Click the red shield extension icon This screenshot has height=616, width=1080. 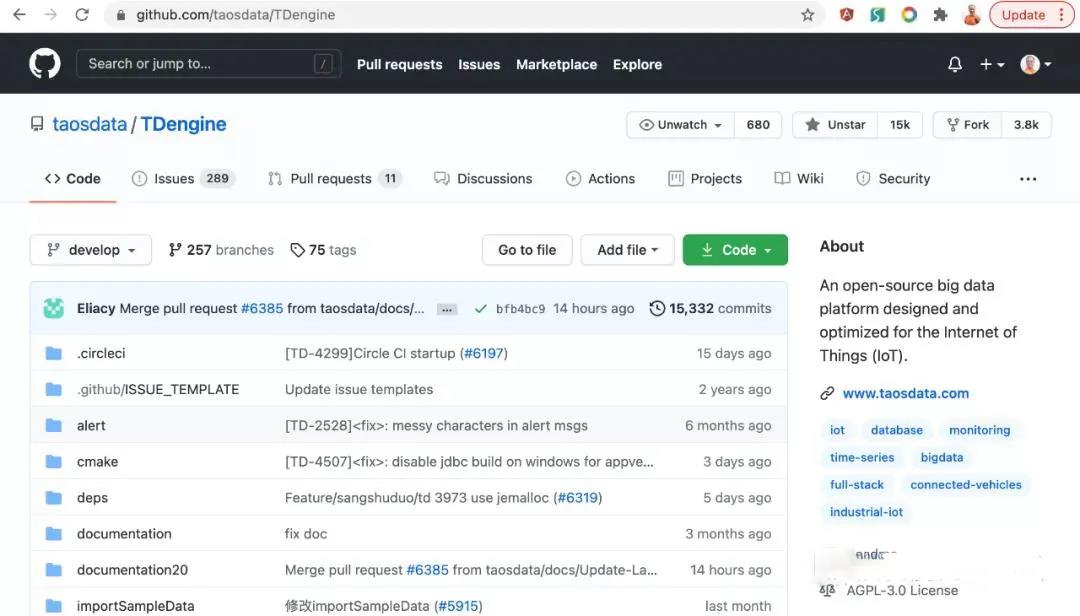pos(847,14)
